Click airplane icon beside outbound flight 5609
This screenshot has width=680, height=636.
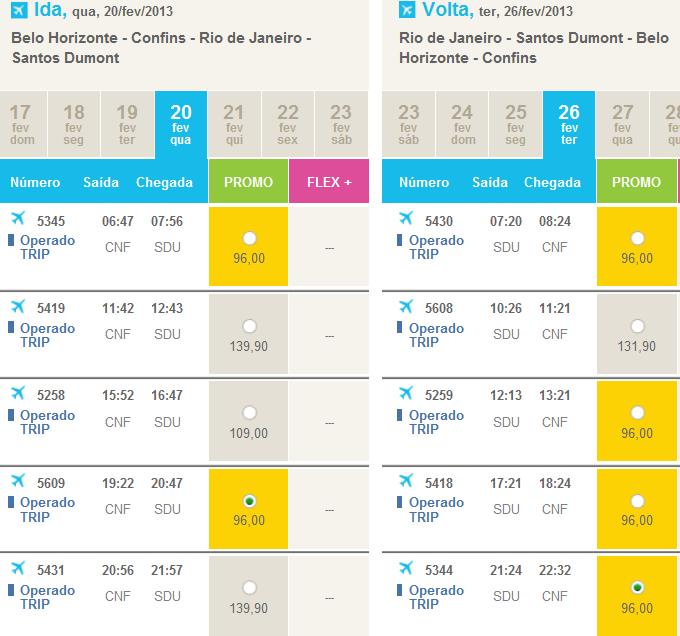(17, 482)
